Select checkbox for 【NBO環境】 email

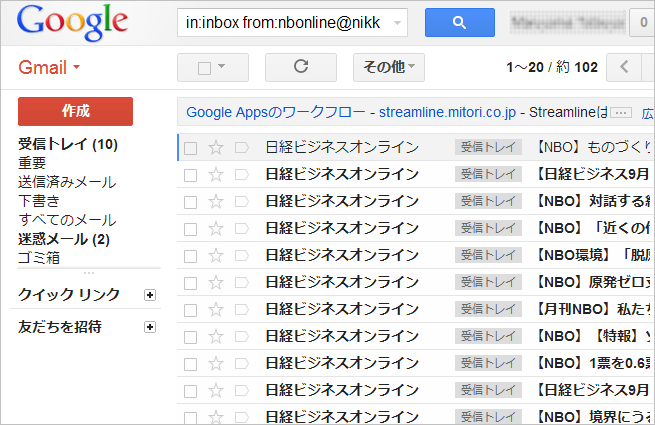(190, 256)
